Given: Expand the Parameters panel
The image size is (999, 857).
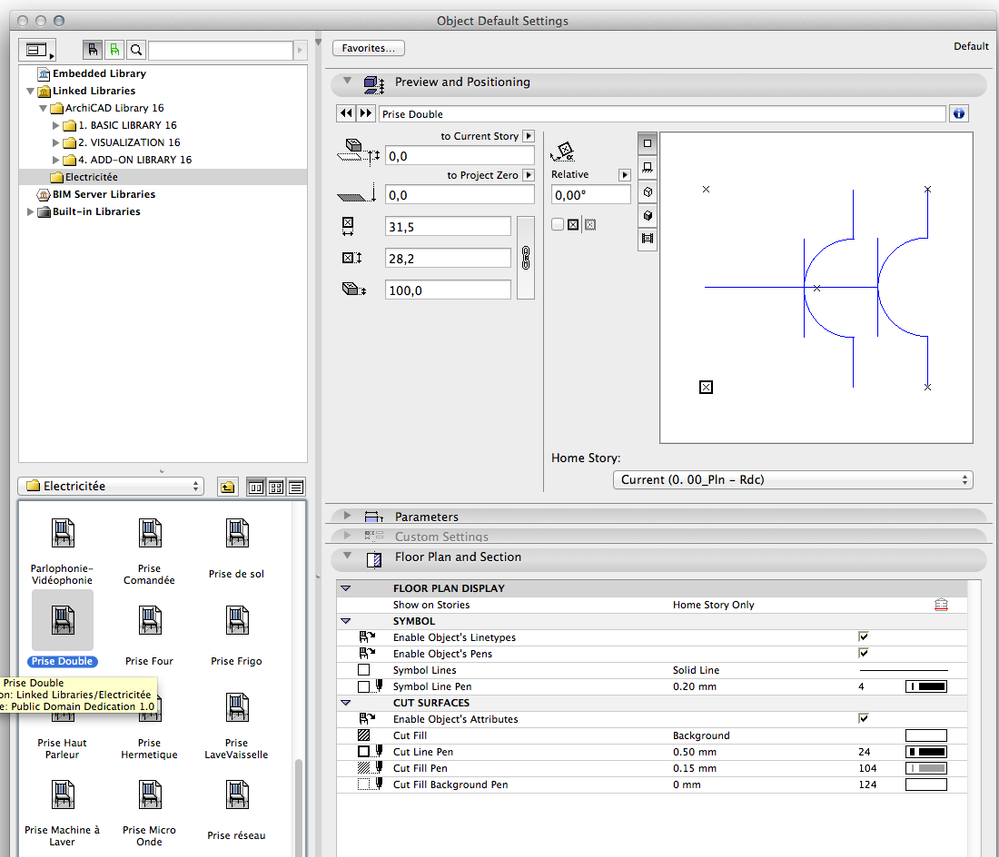Looking at the screenshot, I should [x=348, y=516].
